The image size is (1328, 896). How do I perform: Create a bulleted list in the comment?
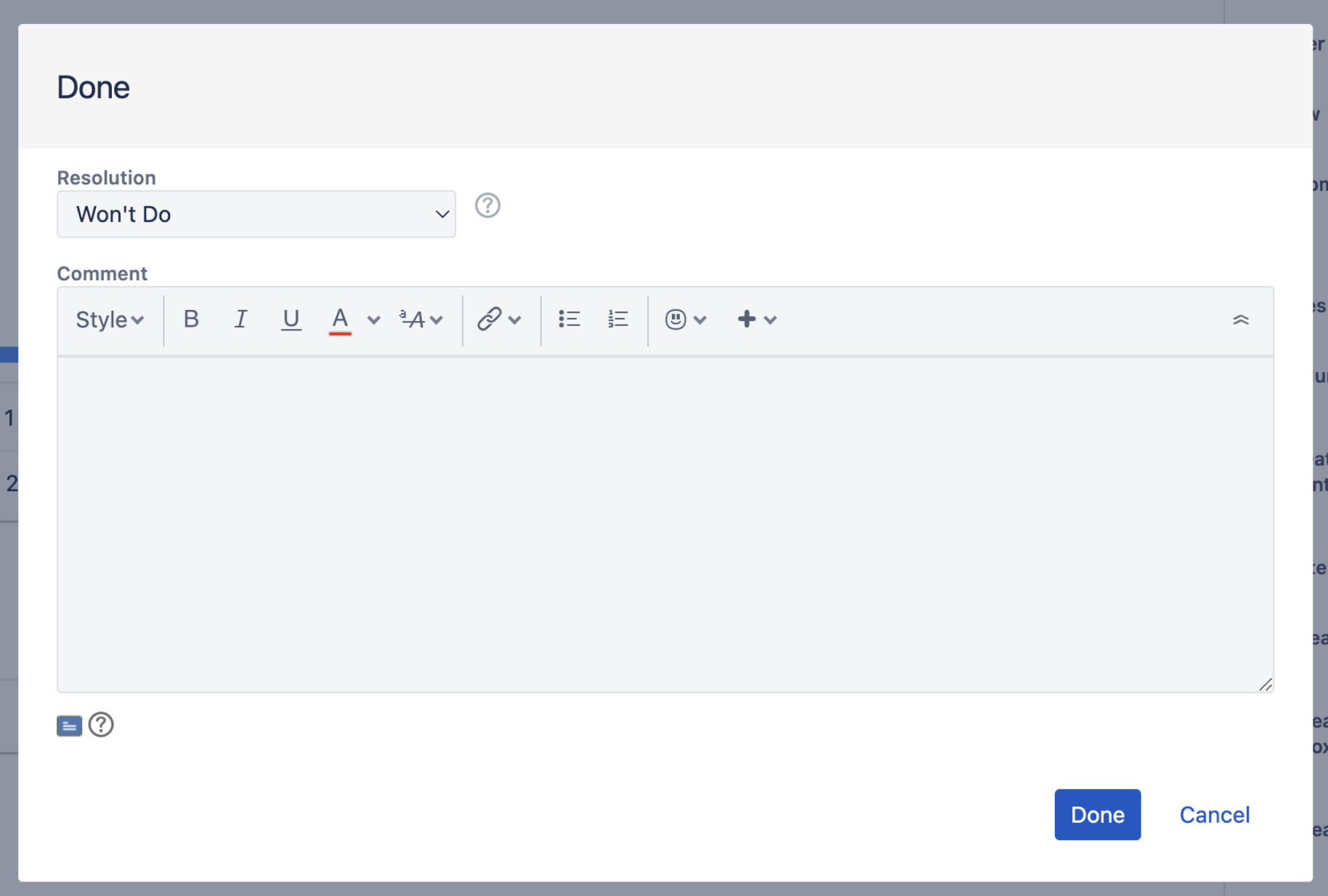pos(570,319)
